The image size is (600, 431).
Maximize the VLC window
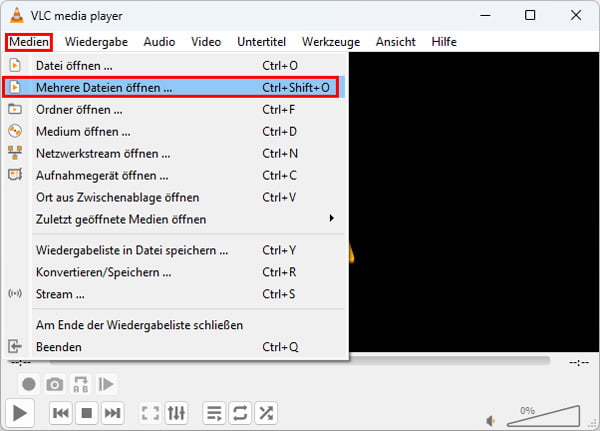tap(530, 15)
